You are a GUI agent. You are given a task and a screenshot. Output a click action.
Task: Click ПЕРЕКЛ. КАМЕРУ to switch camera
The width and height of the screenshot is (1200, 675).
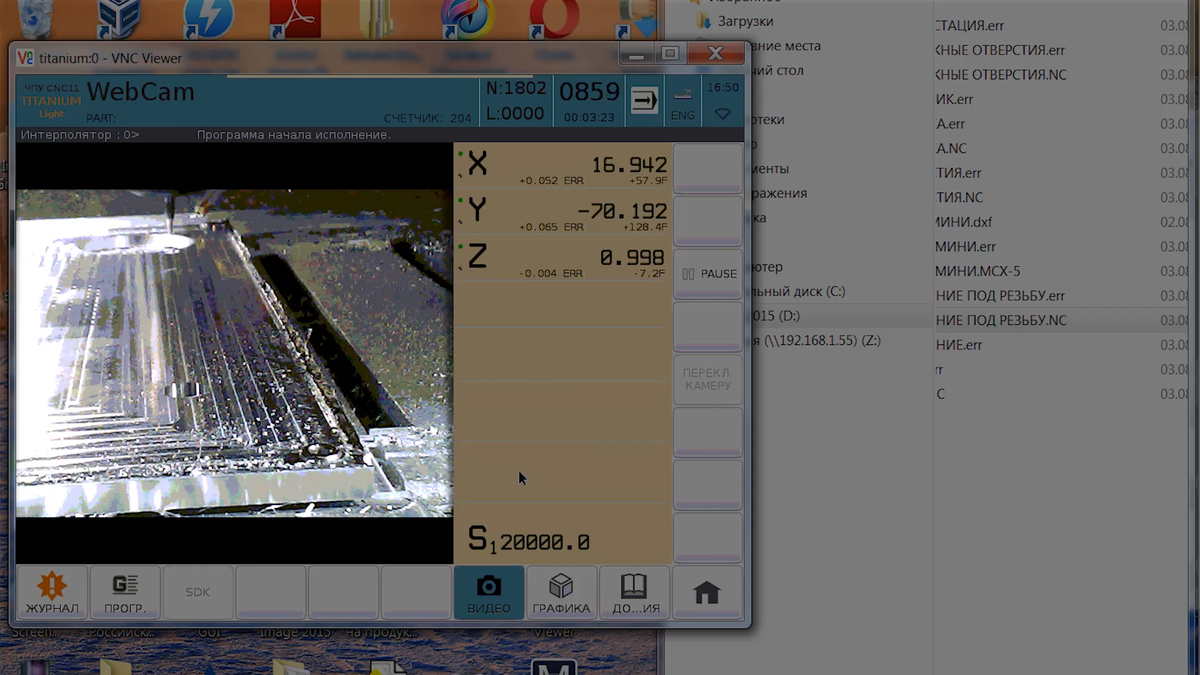pyautogui.click(x=708, y=379)
